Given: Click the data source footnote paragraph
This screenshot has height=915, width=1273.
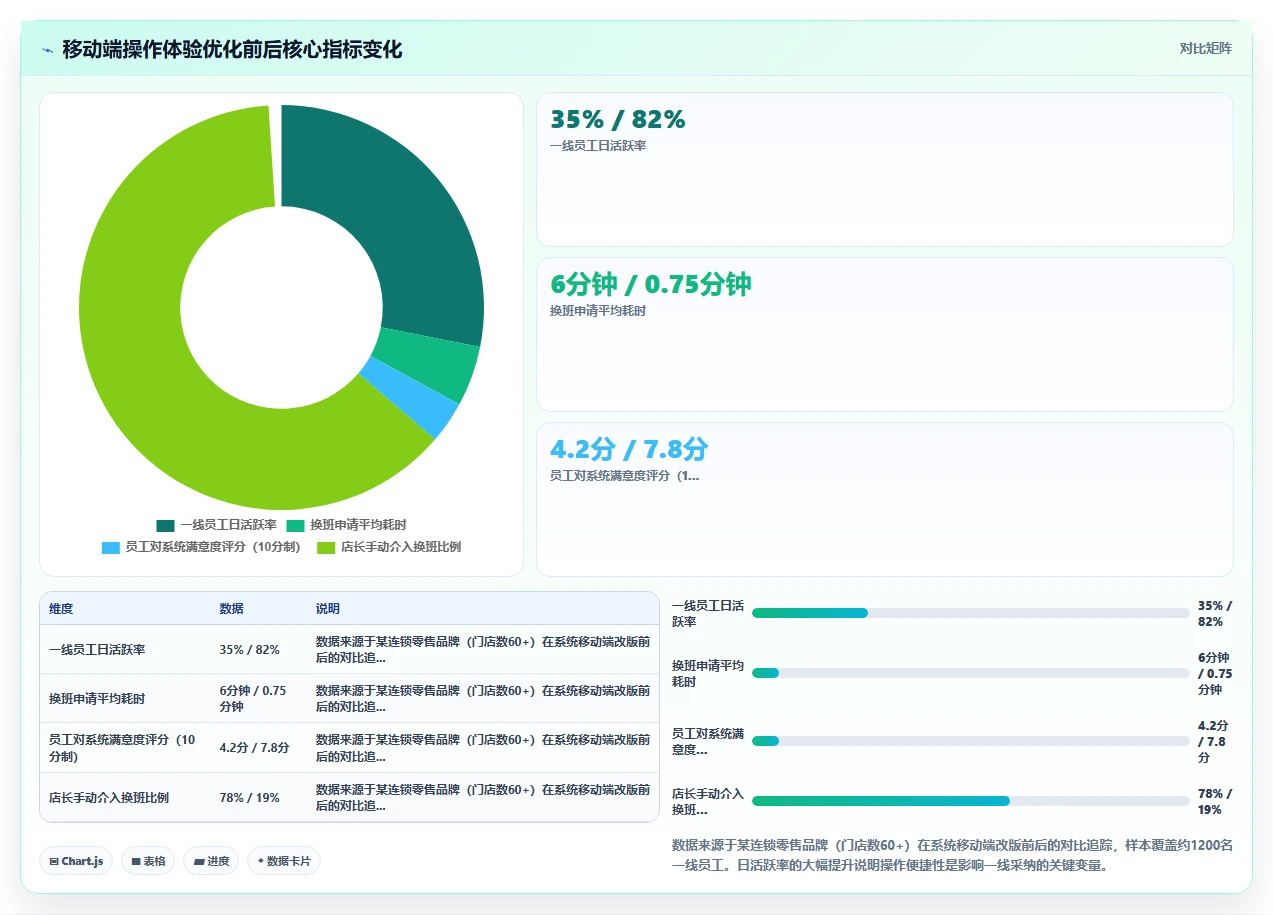Looking at the screenshot, I should pos(952,855).
